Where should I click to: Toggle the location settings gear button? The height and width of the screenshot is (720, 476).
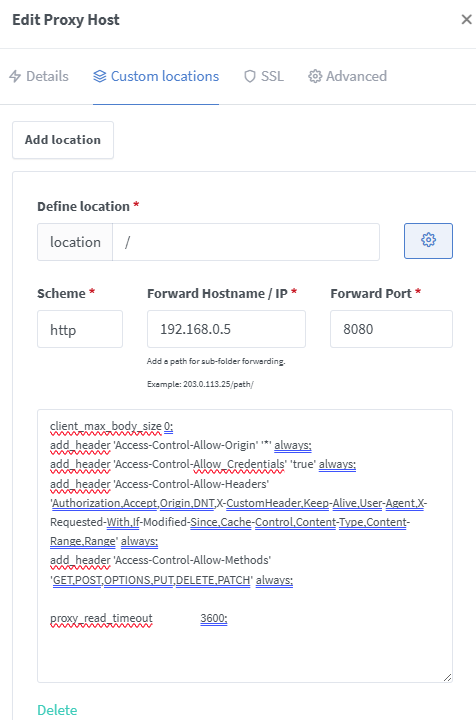pos(428,241)
